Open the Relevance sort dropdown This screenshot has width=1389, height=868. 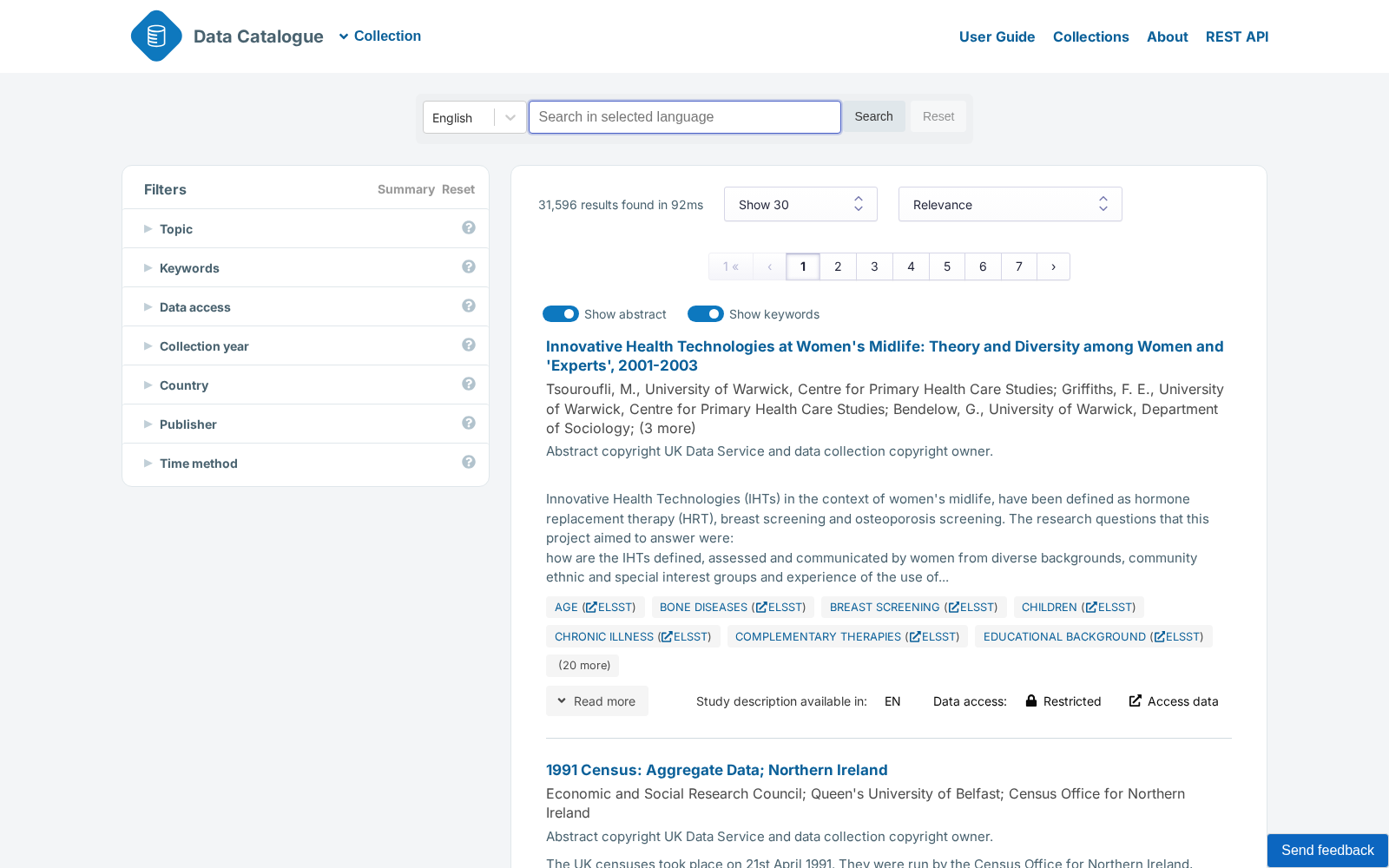(x=1010, y=204)
